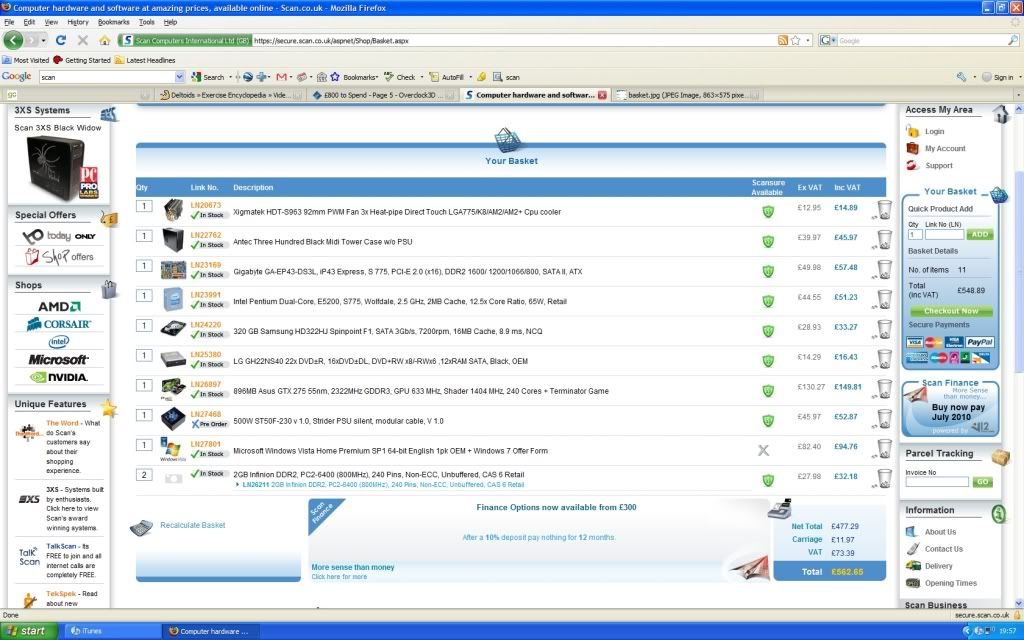Reload the page with refresh icon
This screenshot has height=640, width=1024.
click(x=61, y=40)
